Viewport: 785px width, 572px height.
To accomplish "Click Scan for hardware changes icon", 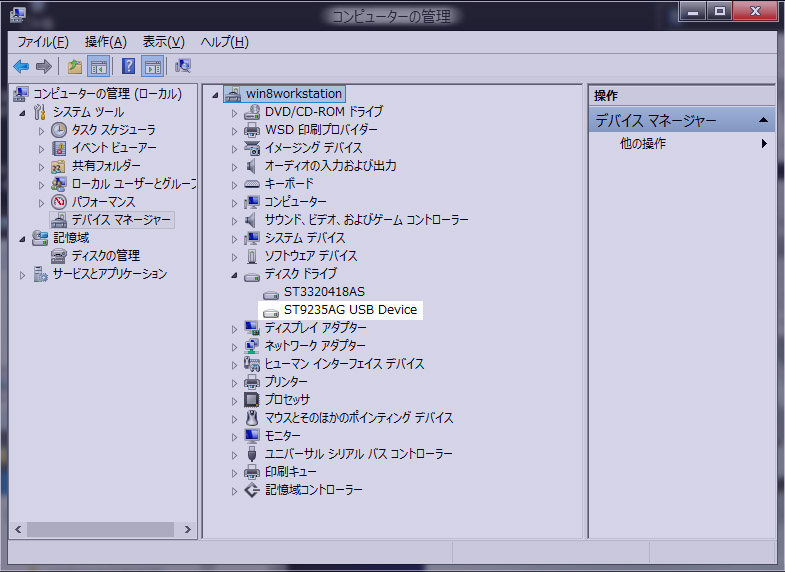I will [183, 66].
